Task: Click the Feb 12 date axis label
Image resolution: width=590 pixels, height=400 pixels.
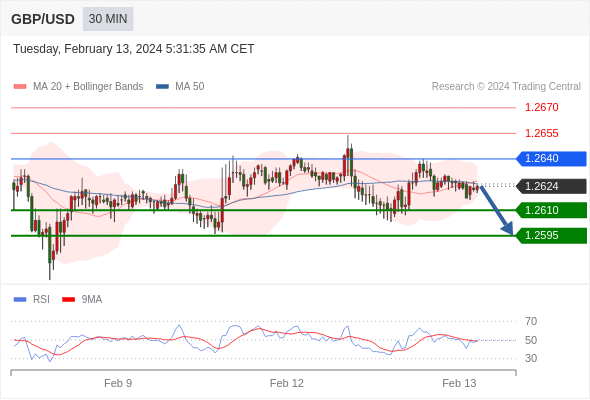Action: 287,383
